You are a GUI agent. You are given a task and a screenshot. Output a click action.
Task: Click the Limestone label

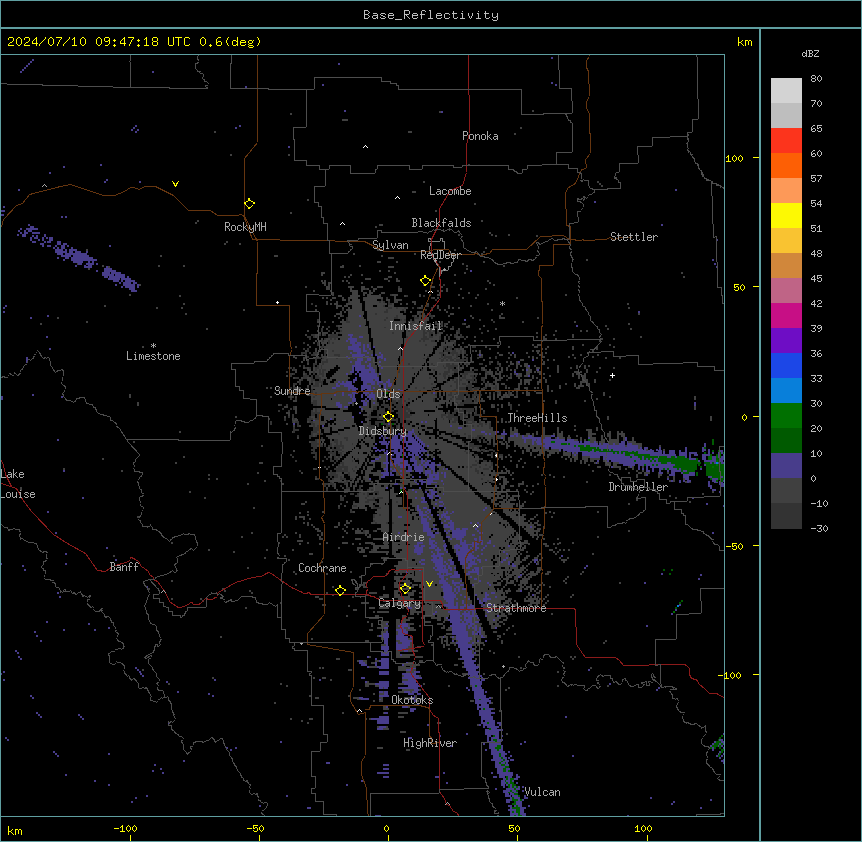point(153,356)
